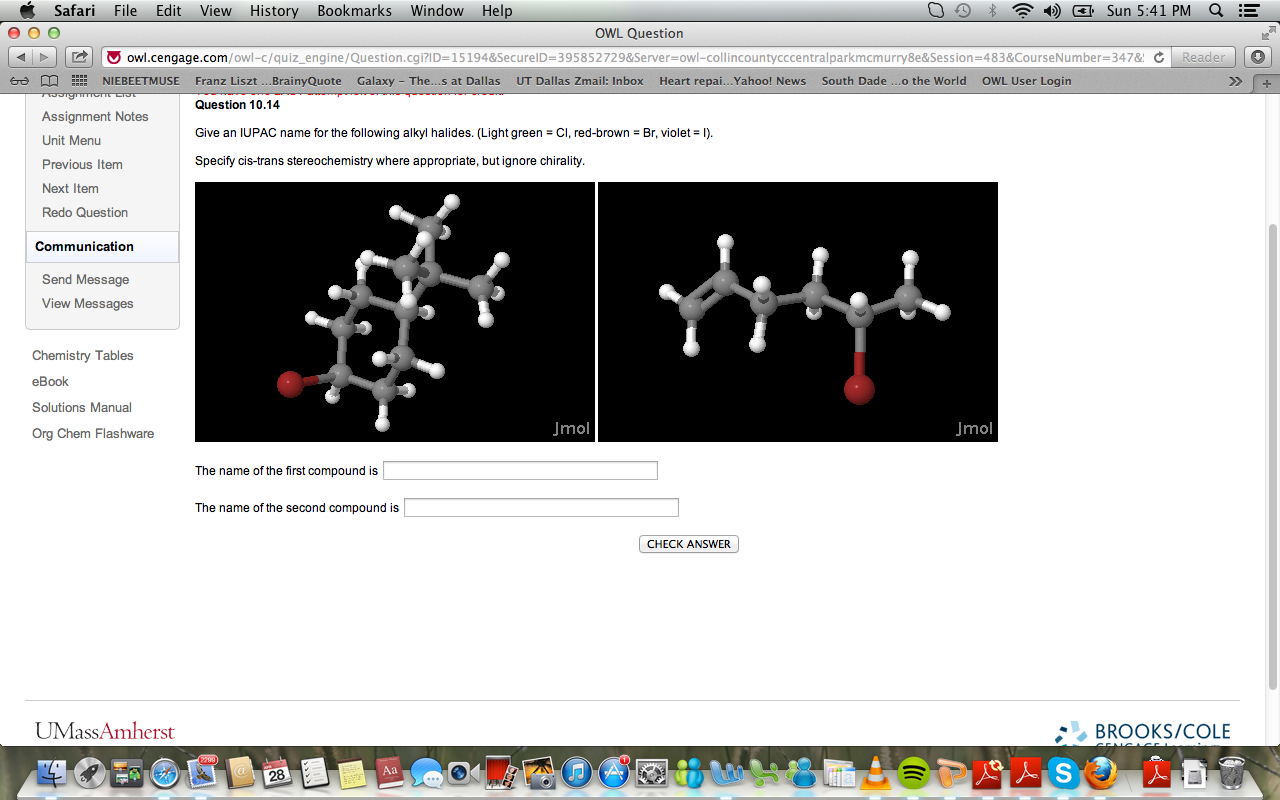Click the first compound name field
Screen dimensions: 1280x800
point(520,470)
